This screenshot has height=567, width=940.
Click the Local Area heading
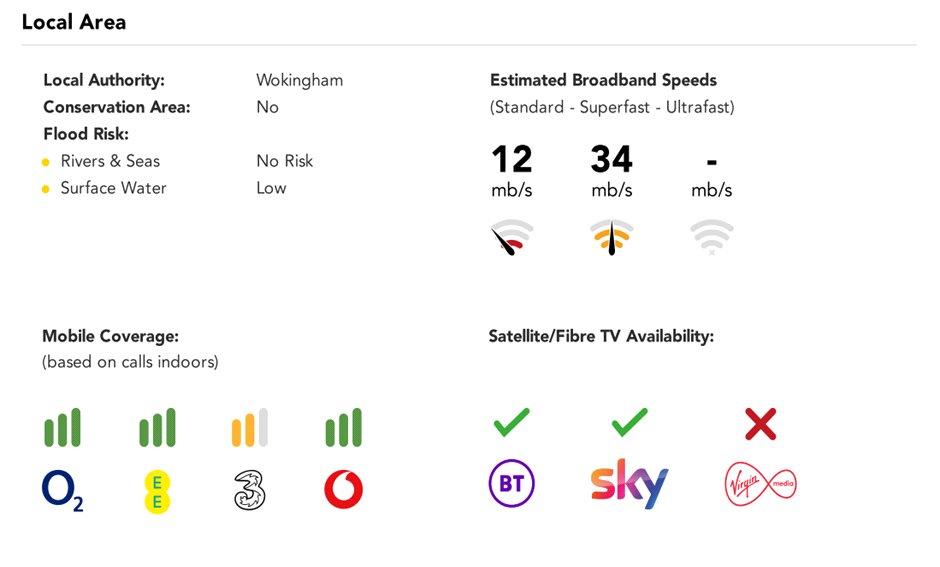(74, 22)
